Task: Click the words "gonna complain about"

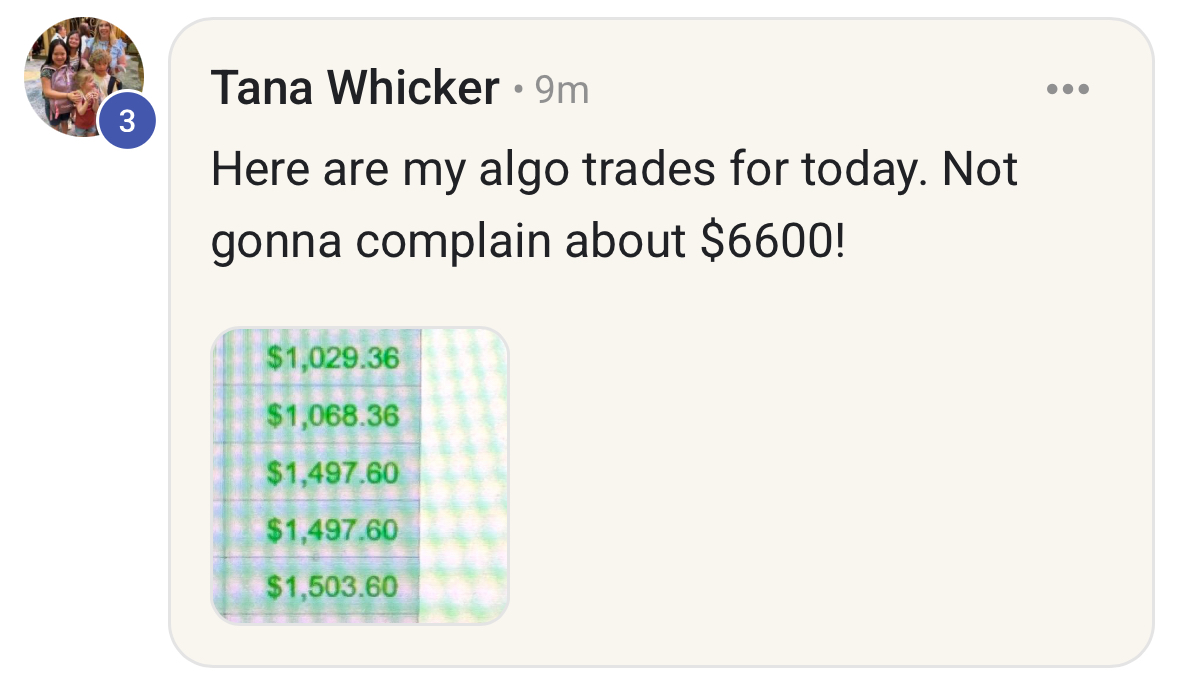Action: click(449, 242)
